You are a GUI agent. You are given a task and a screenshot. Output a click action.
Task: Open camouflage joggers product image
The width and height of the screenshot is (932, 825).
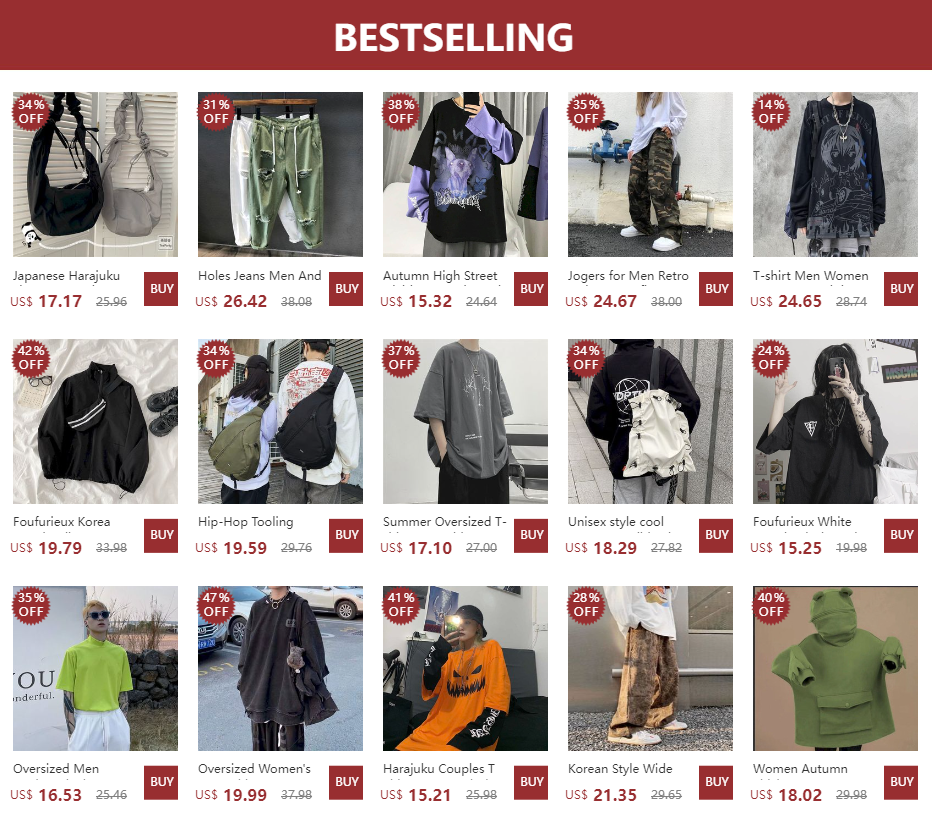coord(650,174)
